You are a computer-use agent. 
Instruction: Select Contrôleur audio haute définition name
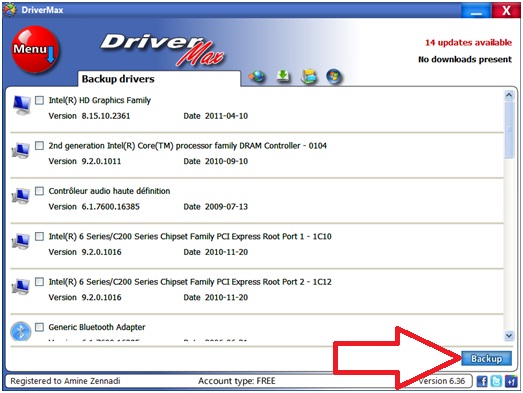(109, 191)
